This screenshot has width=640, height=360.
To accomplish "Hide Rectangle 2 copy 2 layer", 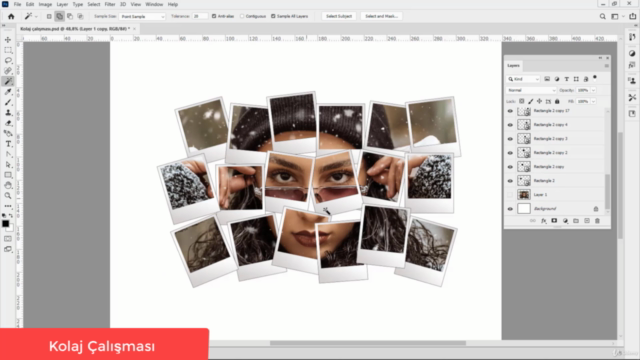I will [x=510, y=153].
